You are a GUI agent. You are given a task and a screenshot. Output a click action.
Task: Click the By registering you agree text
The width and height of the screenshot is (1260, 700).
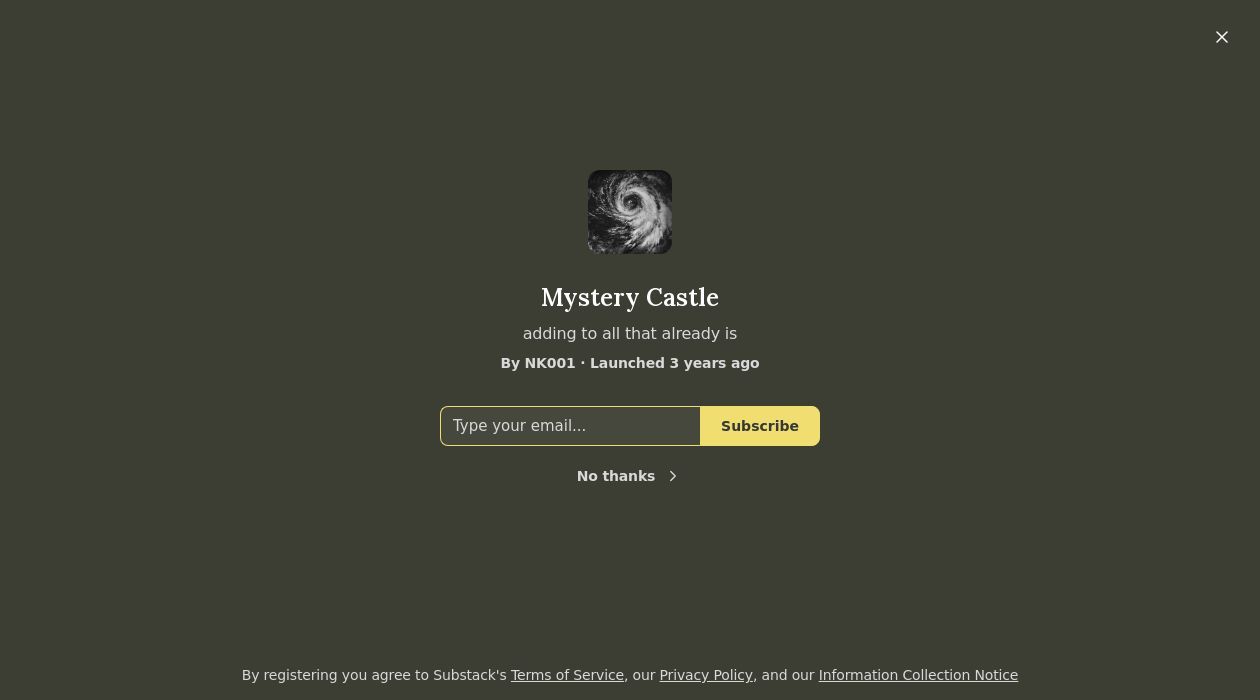pos(375,675)
